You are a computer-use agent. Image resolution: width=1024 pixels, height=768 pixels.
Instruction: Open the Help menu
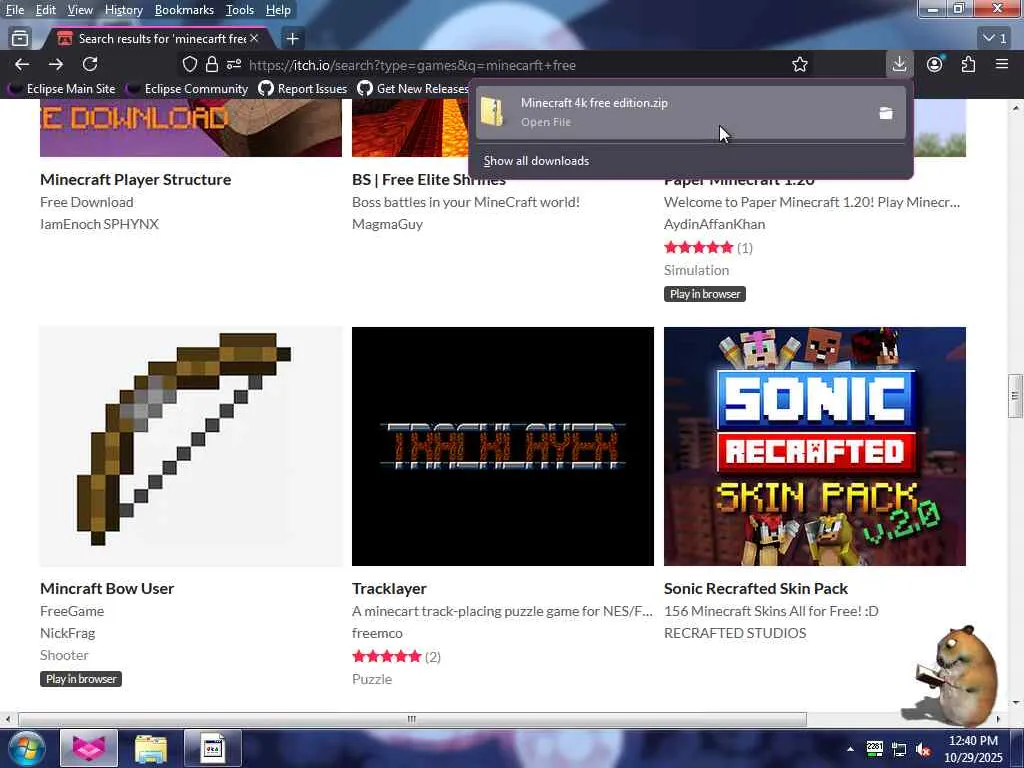pyautogui.click(x=278, y=10)
